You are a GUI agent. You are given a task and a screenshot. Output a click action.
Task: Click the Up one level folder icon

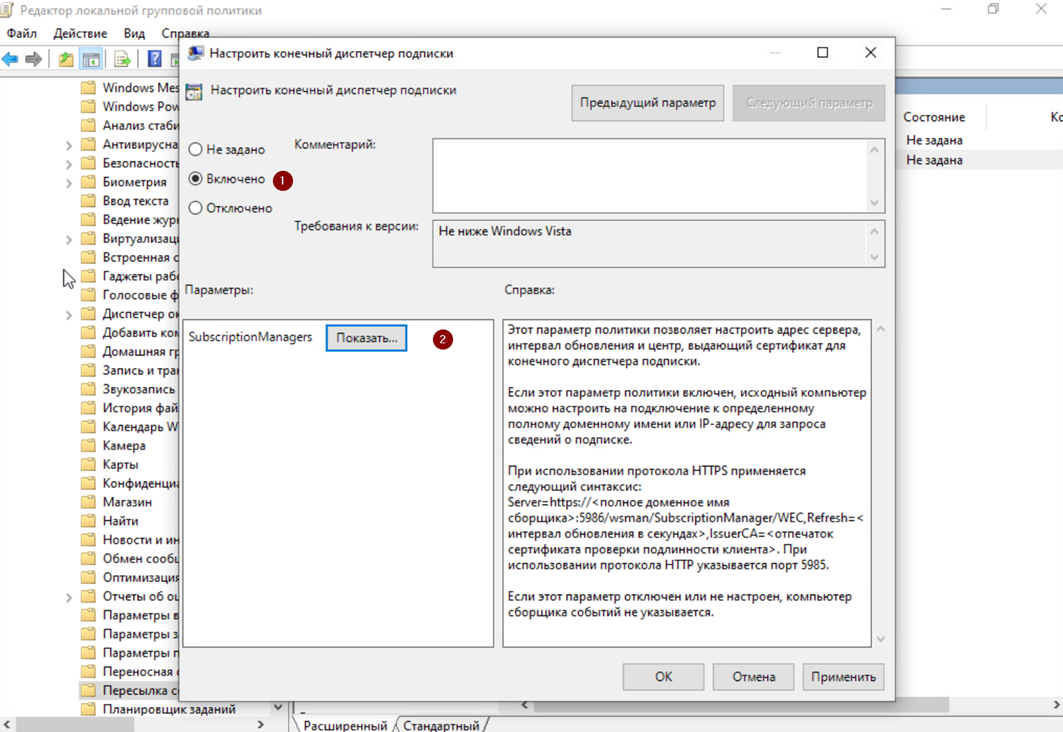[x=66, y=59]
